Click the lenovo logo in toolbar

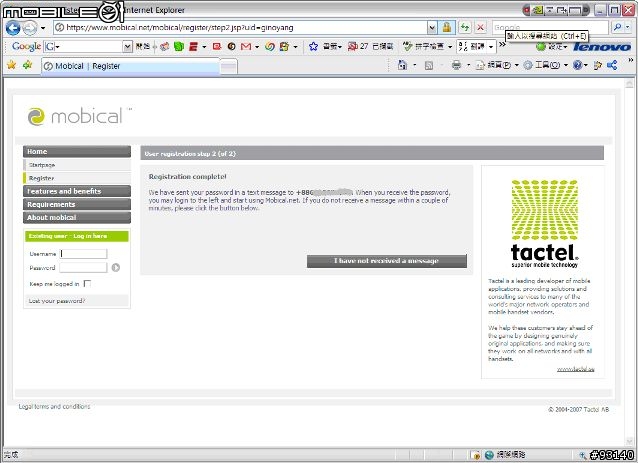point(602,47)
